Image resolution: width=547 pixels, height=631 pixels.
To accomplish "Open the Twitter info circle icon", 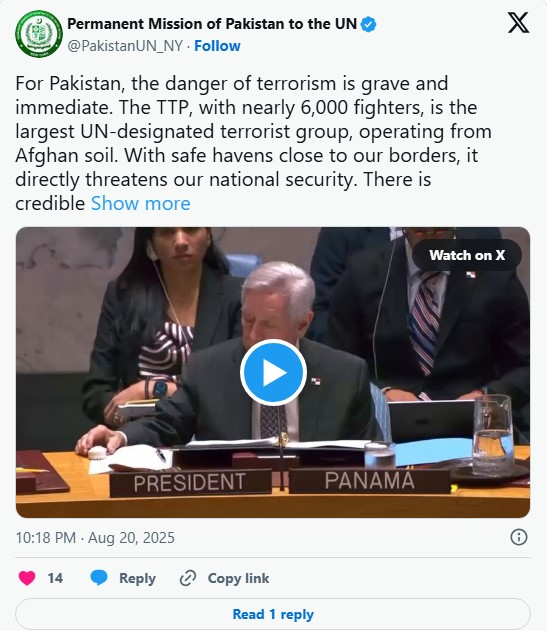I will point(518,537).
